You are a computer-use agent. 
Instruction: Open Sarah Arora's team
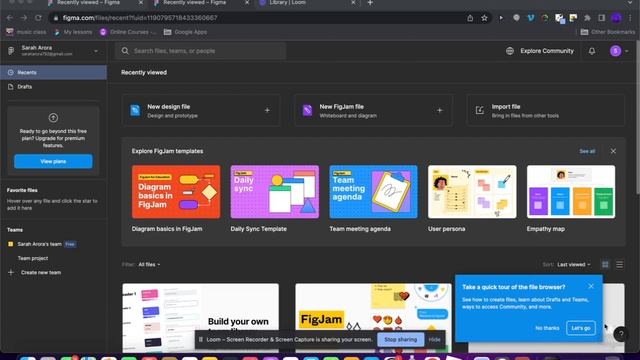pyautogui.click(x=40, y=244)
